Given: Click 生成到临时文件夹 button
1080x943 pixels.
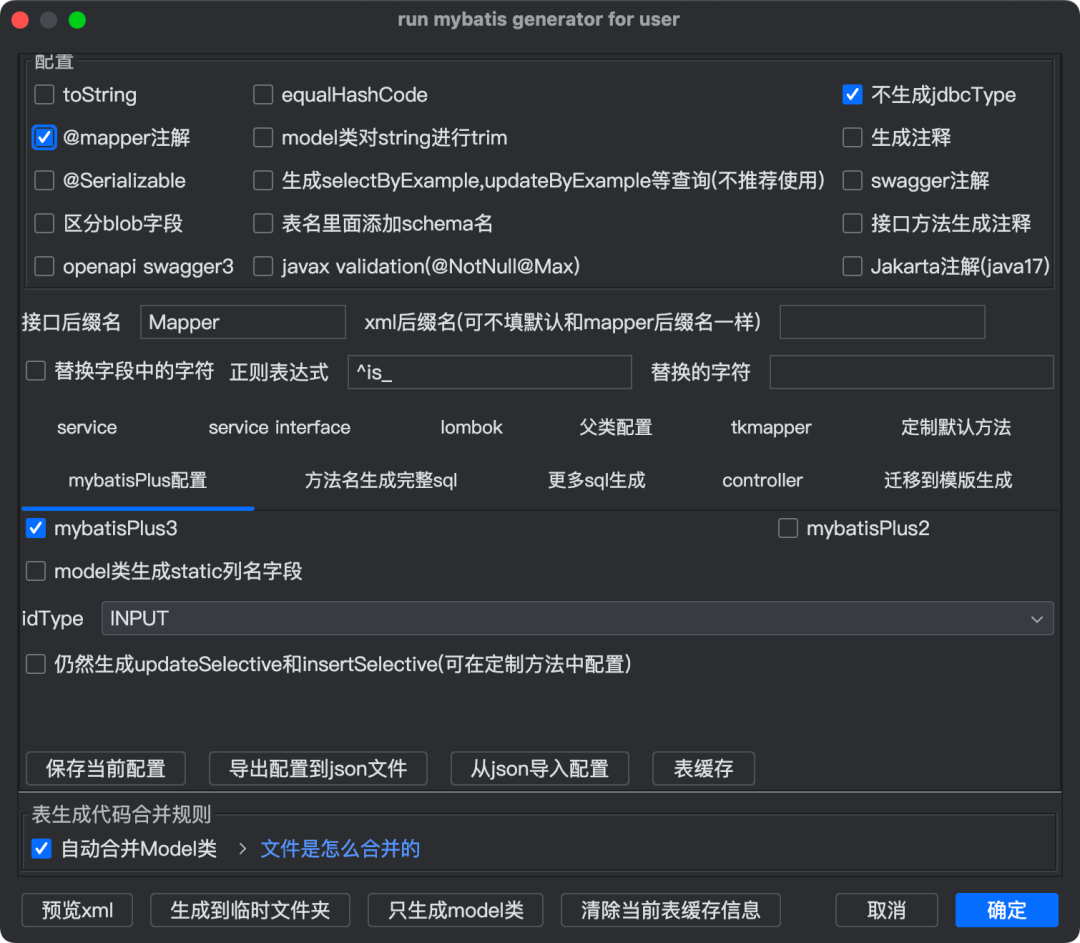Looking at the screenshot, I should coord(250,910).
